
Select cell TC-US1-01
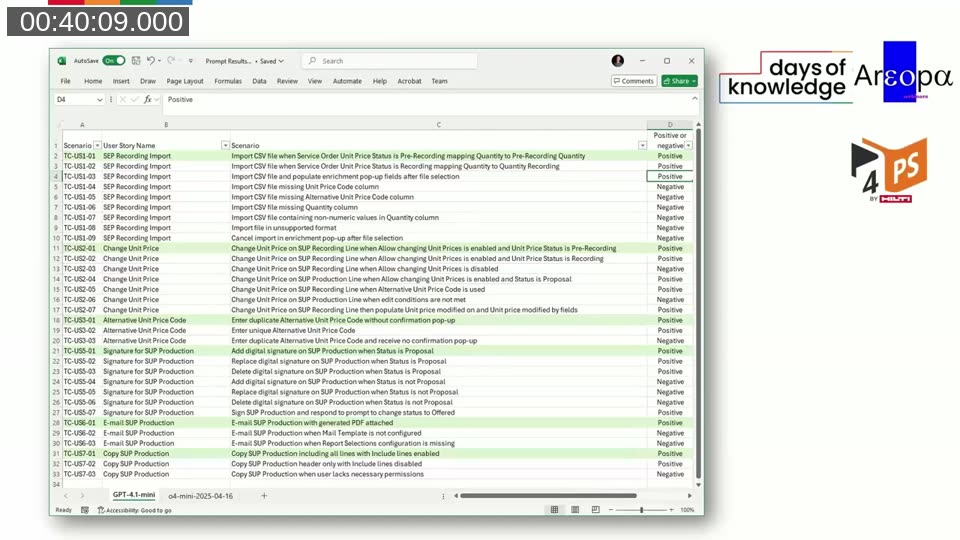coord(81,156)
